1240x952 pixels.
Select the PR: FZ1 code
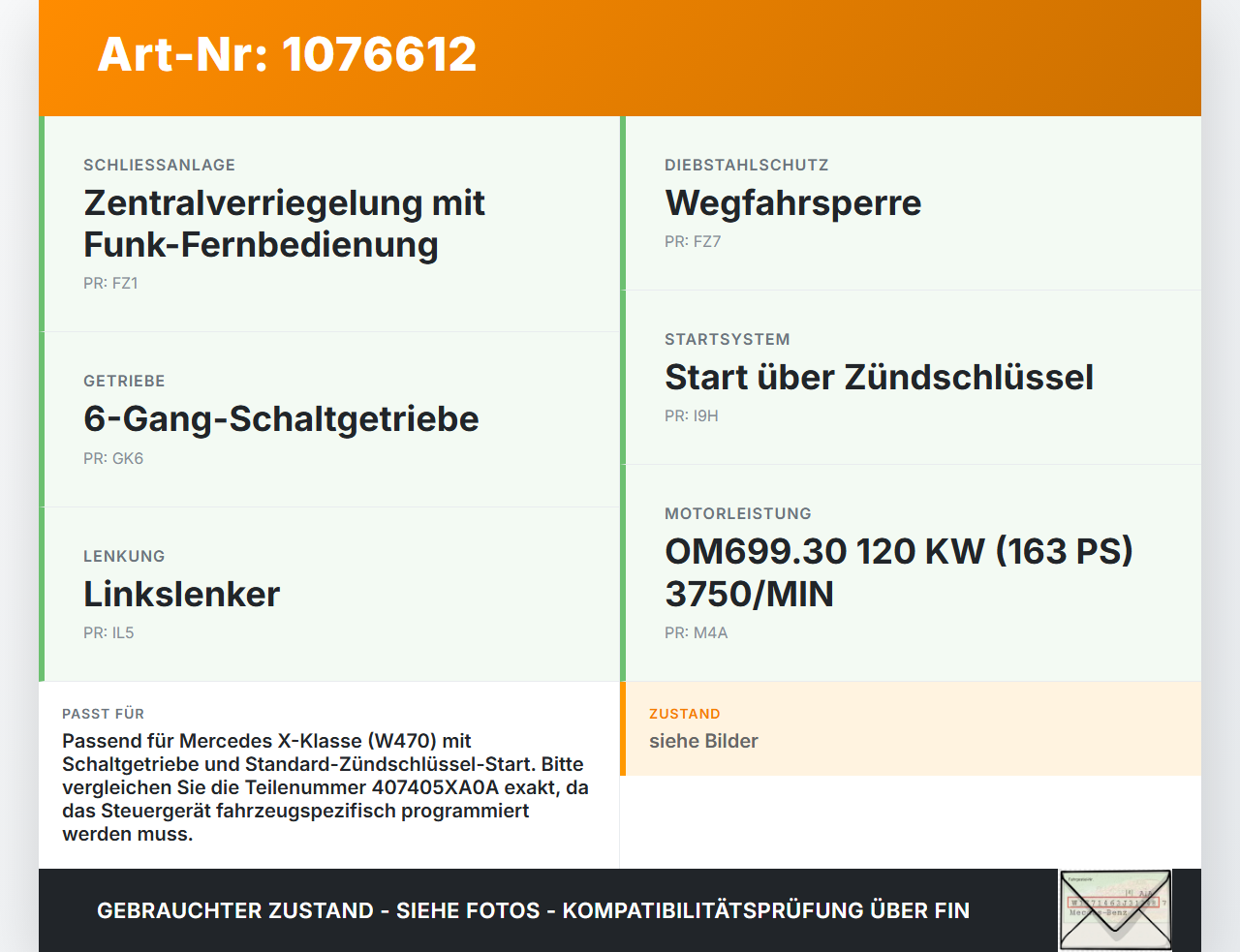point(110,283)
